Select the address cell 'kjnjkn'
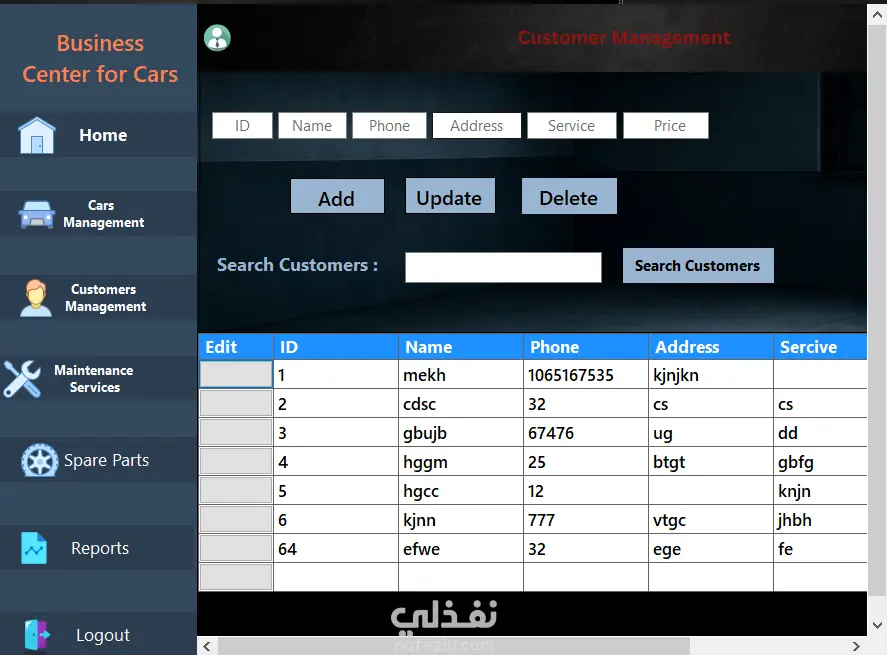The width and height of the screenshot is (887, 655). [711, 374]
